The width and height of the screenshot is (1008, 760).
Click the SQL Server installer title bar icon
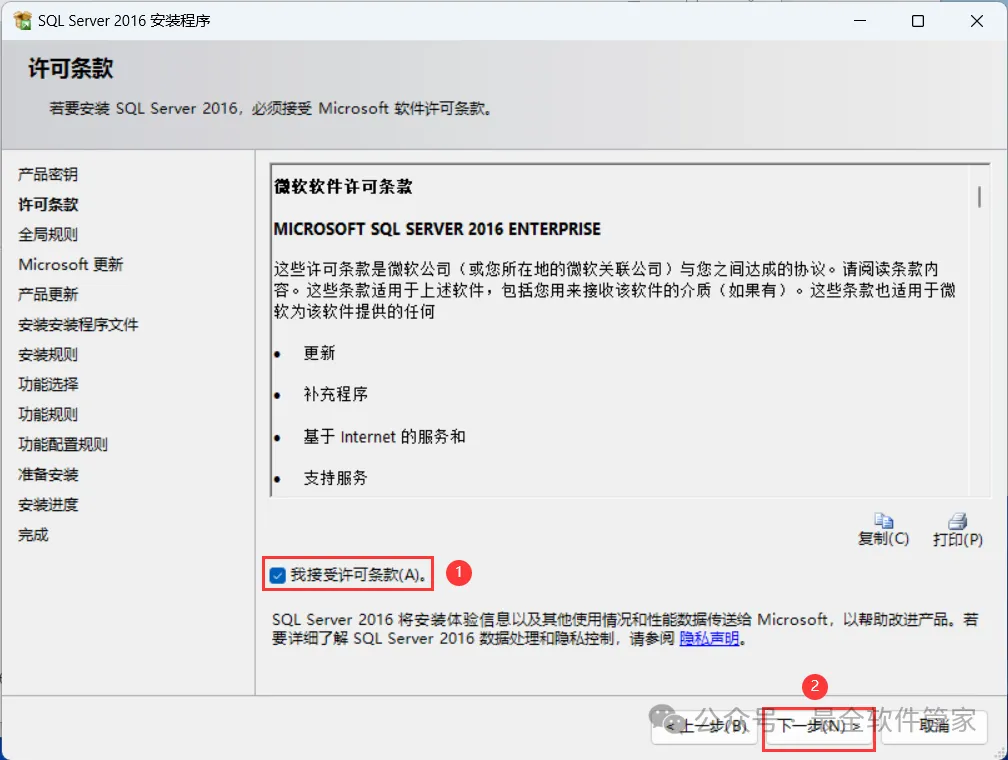[22, 21]
